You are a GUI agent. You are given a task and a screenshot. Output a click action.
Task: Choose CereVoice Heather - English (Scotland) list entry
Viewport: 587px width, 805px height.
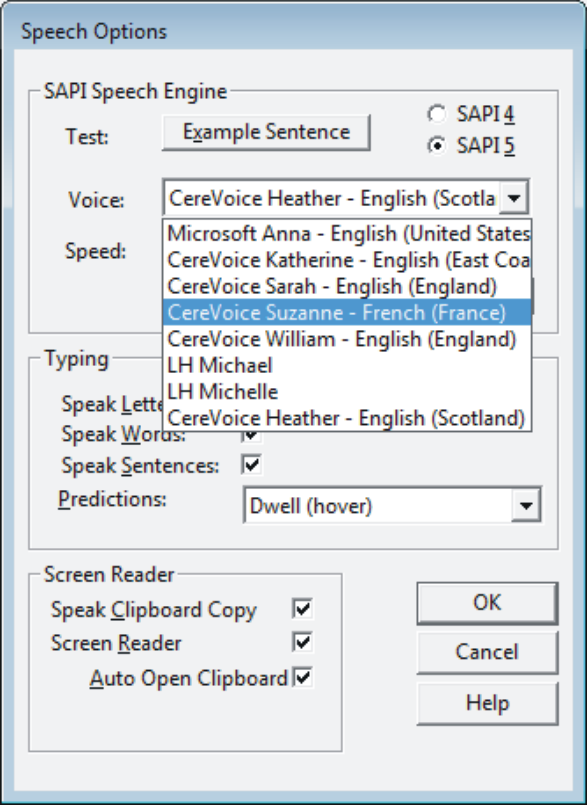347,417
